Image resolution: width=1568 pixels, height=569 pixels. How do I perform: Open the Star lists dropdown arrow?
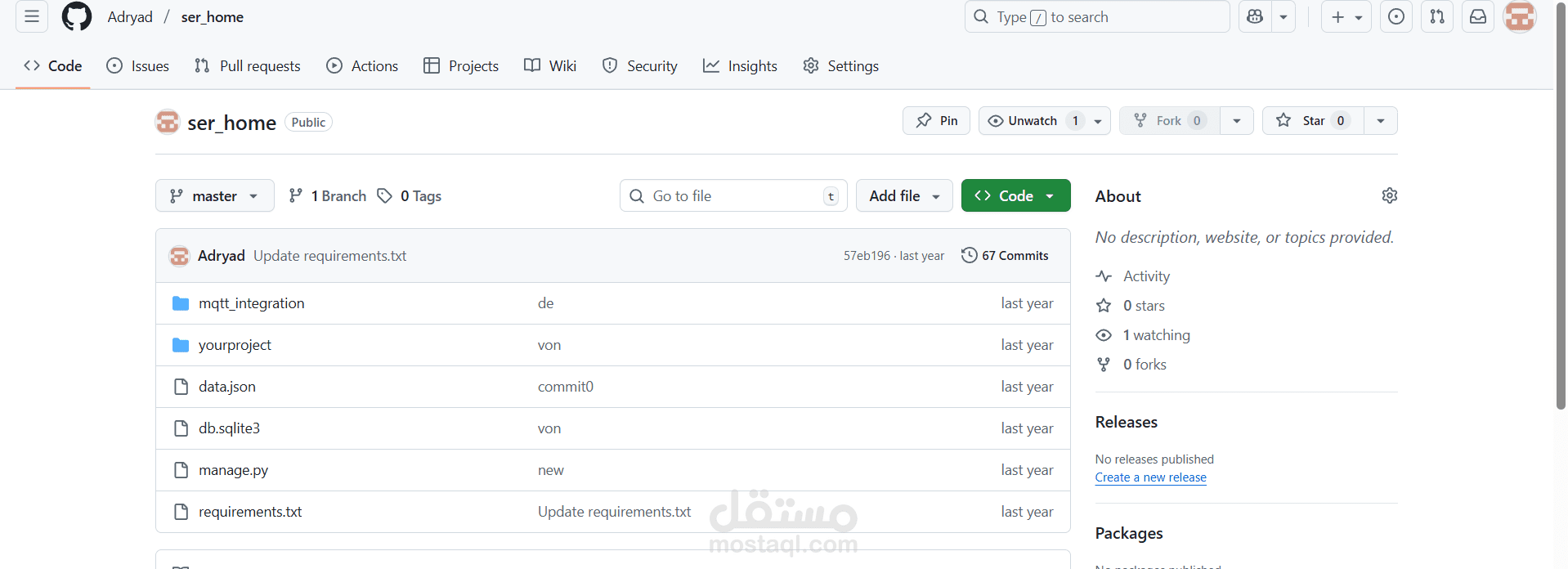click(x=1381, y=121)
